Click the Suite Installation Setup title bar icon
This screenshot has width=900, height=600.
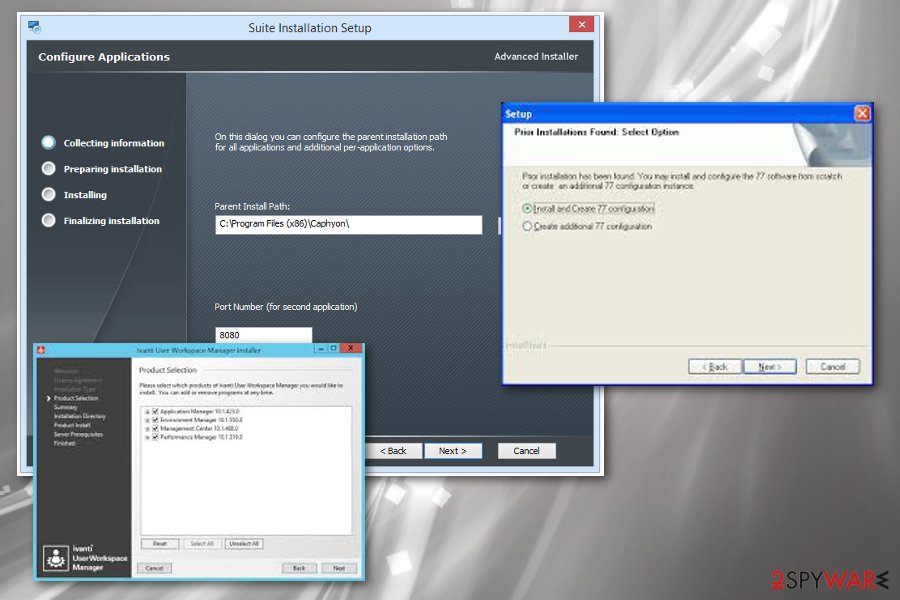point(34,27)
